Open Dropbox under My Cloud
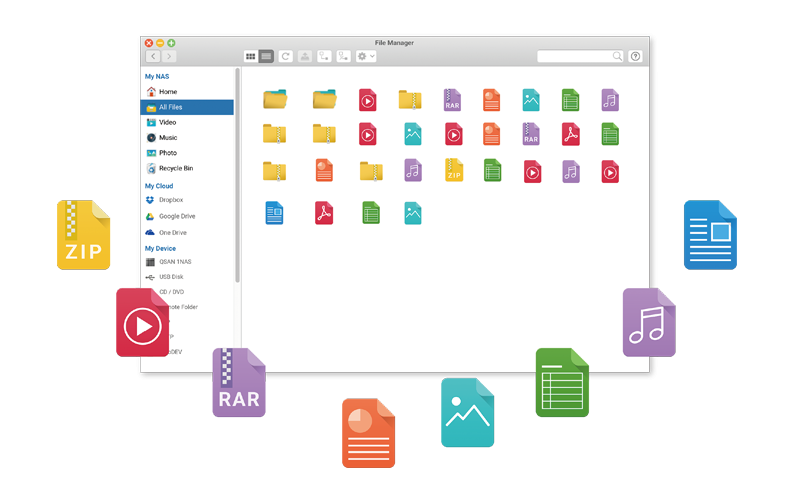 171,201
